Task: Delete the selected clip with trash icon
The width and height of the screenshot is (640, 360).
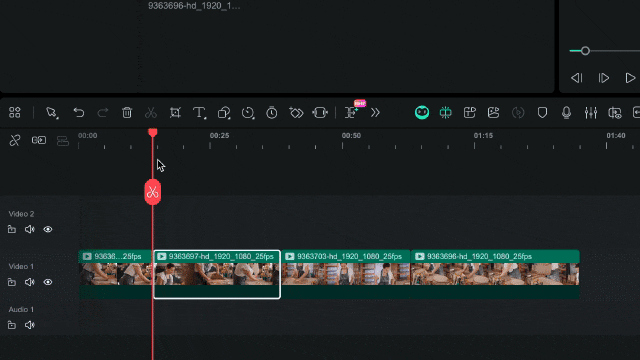Action: pos(127,112)
